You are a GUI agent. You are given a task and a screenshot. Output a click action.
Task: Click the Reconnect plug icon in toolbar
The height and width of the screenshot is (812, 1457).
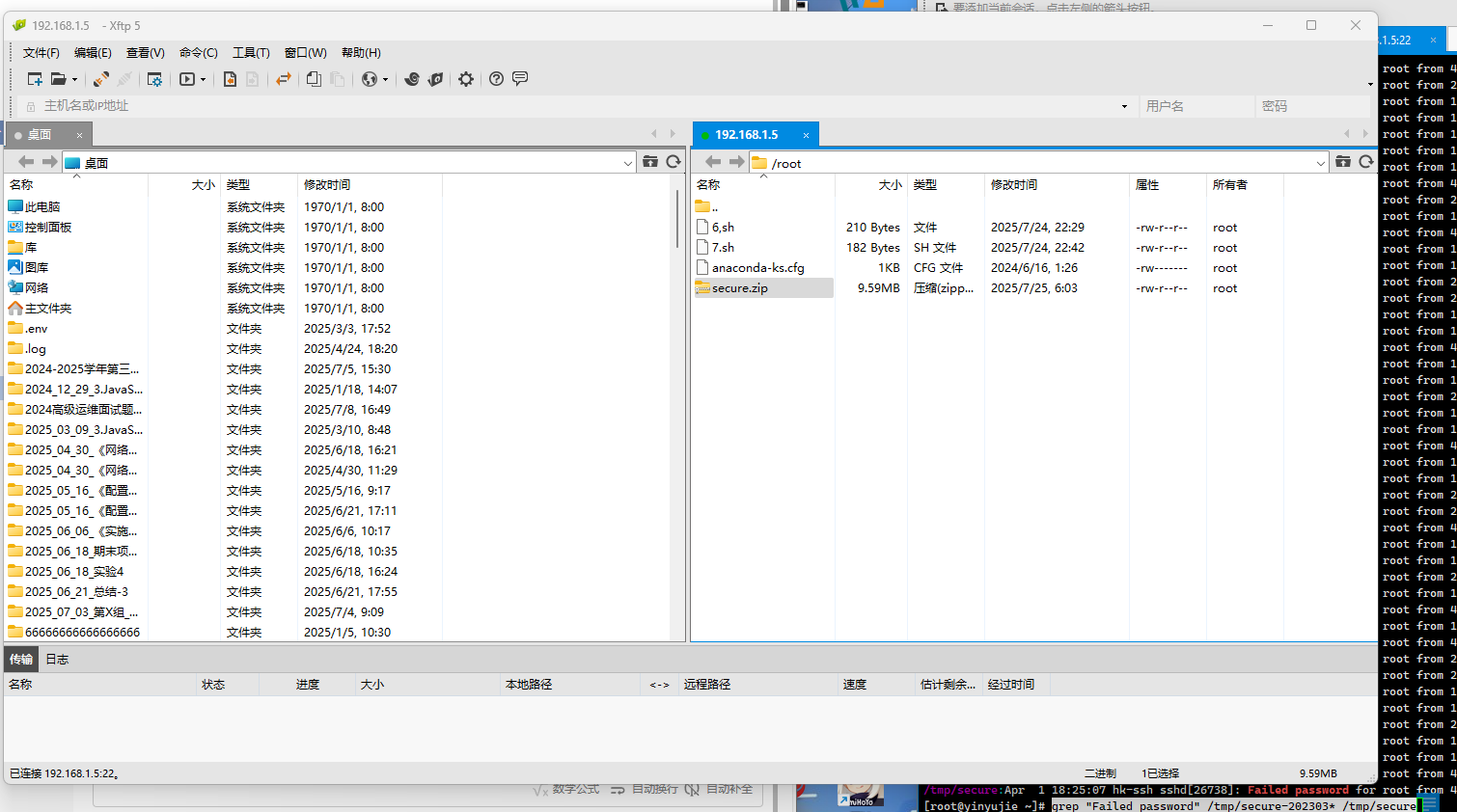point(101,79)
